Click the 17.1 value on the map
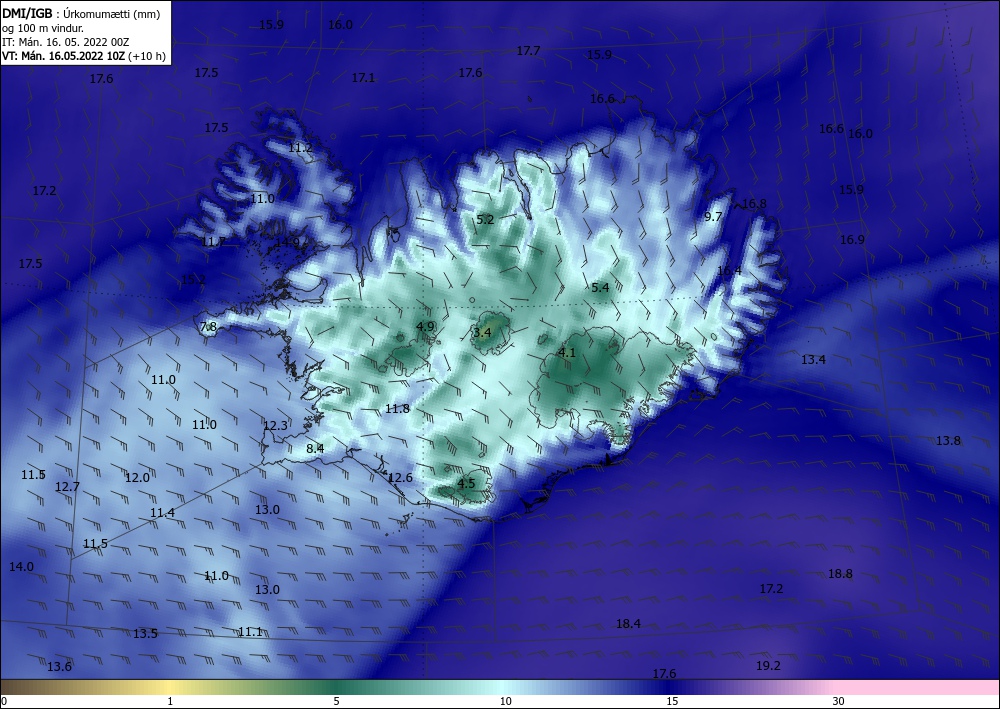 (x=363, y=78)
